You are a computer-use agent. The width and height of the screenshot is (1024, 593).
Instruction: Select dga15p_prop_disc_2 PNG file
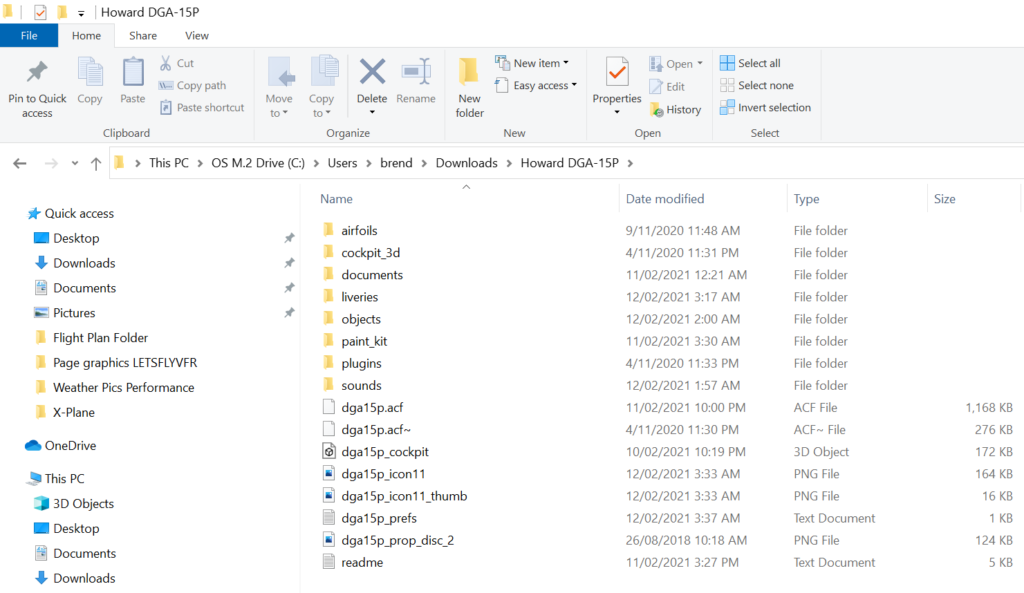point(397,541)
